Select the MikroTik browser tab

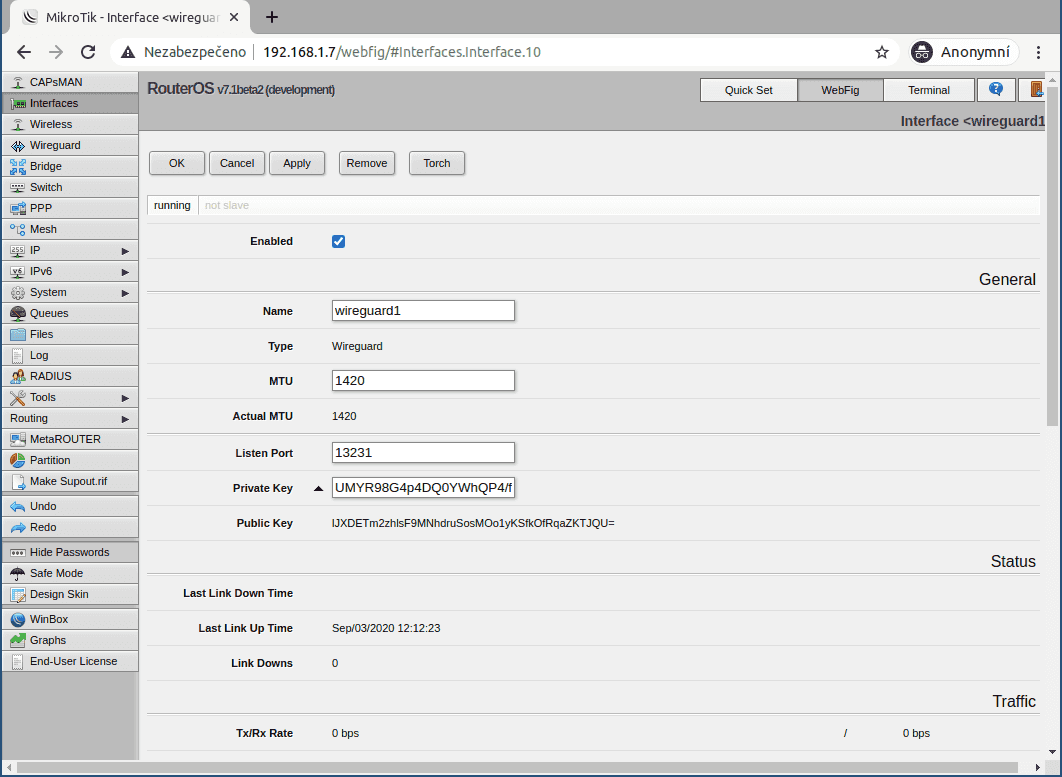tap(130, 18)
